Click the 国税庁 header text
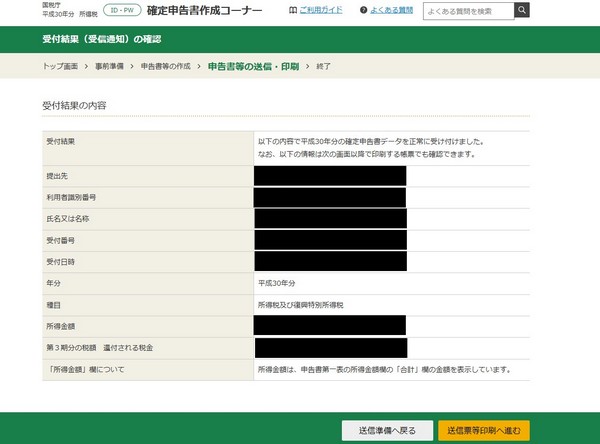 coord(51,5)
